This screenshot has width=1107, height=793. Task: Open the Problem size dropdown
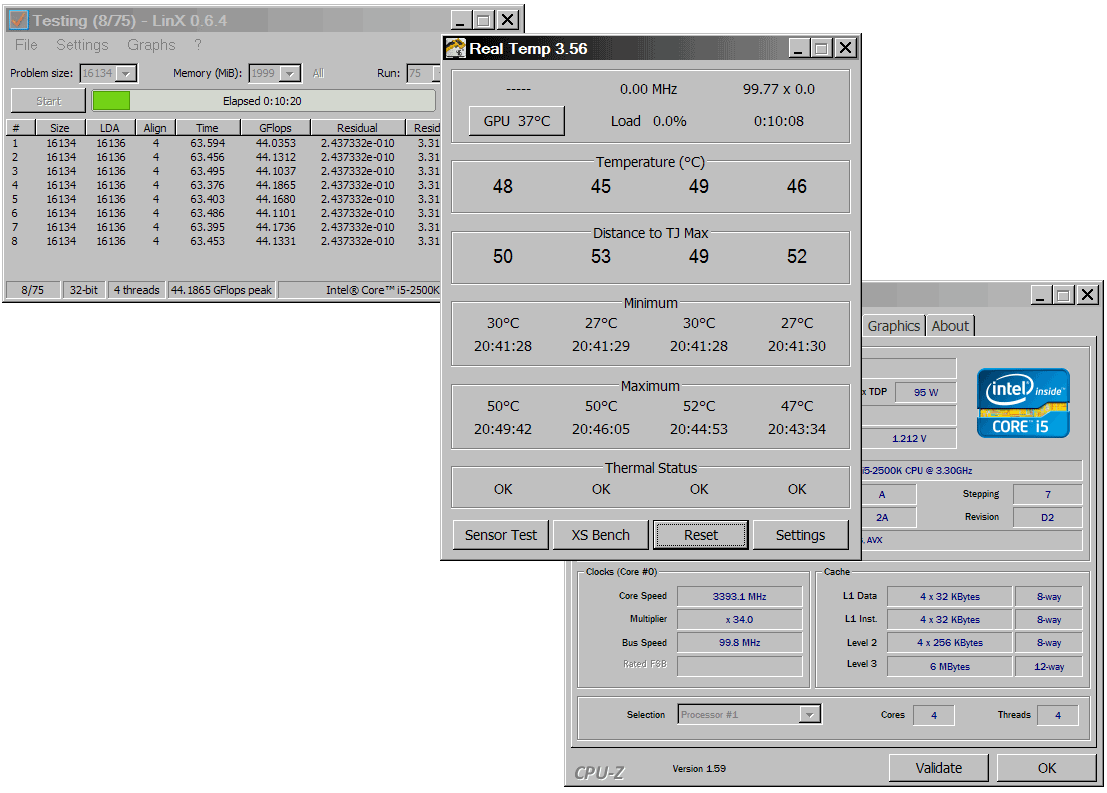(x=126, y=73)
